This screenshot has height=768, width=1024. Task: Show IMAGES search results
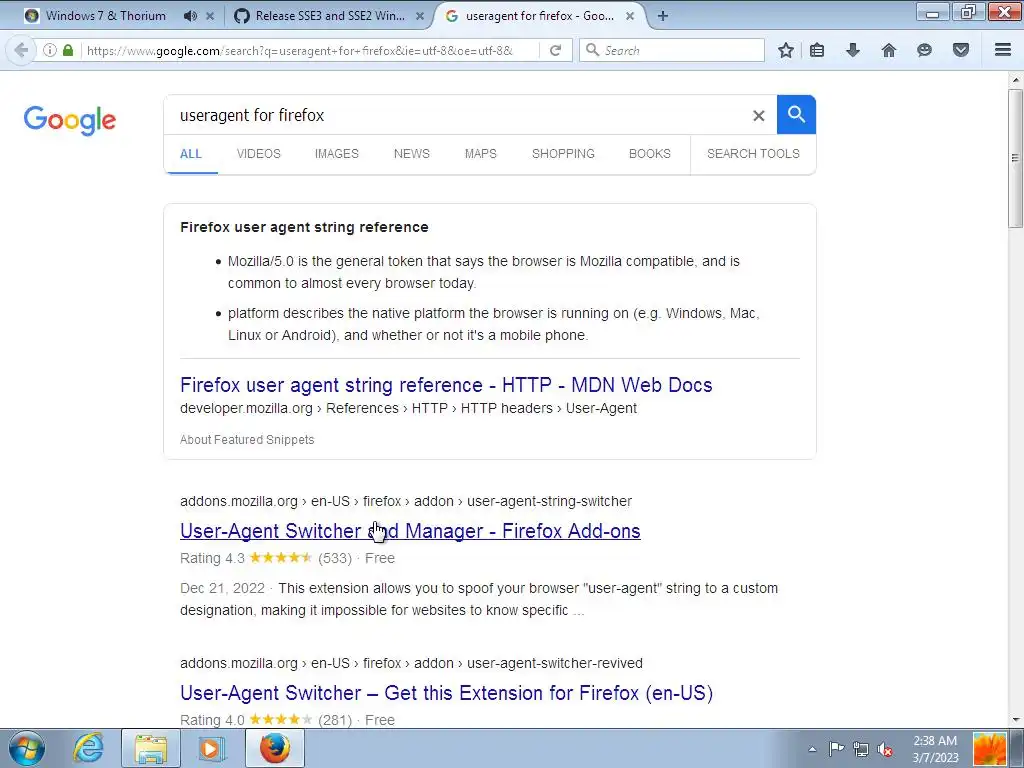tap(336, 153)
